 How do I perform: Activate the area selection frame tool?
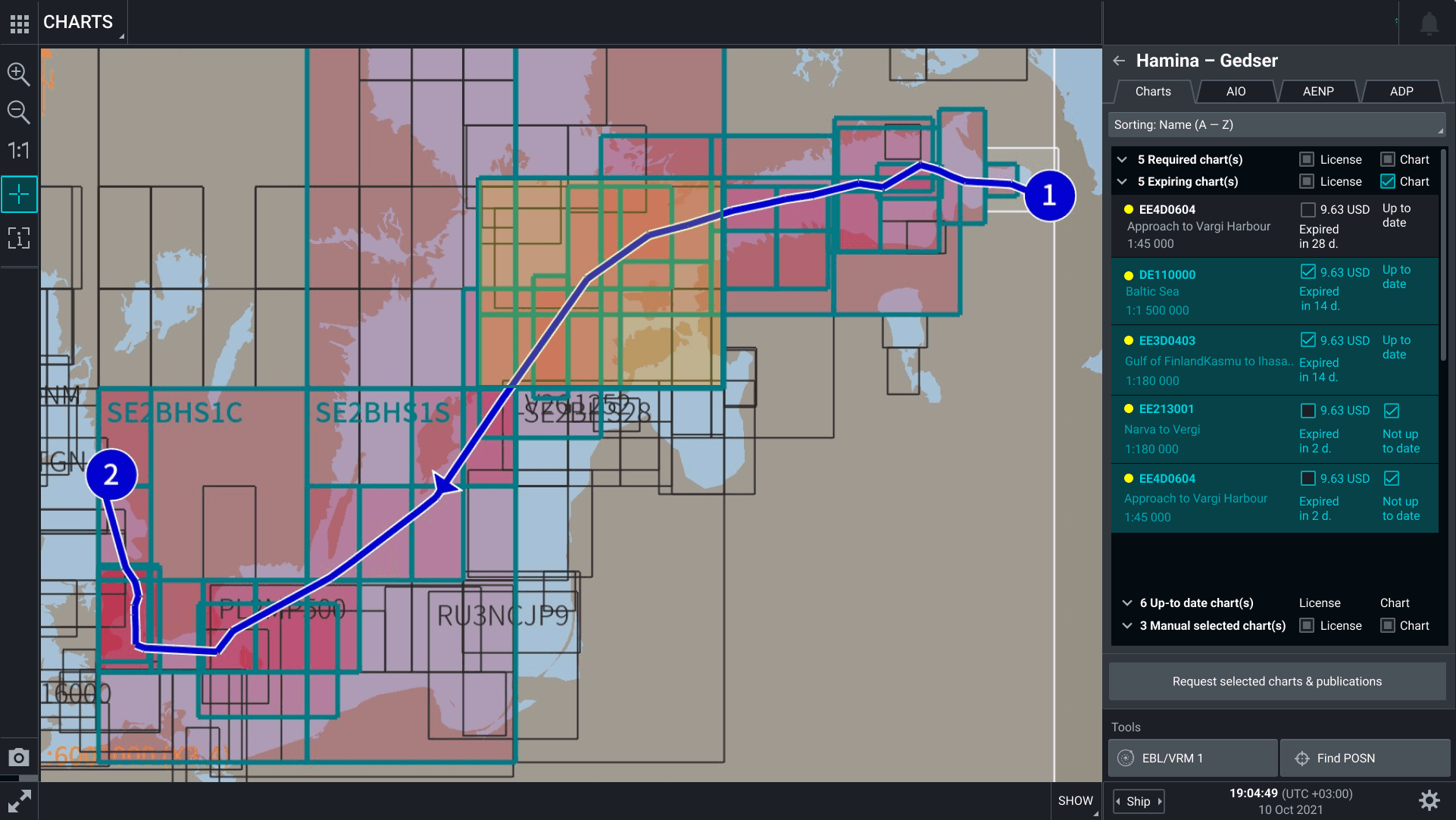point(19,238)
